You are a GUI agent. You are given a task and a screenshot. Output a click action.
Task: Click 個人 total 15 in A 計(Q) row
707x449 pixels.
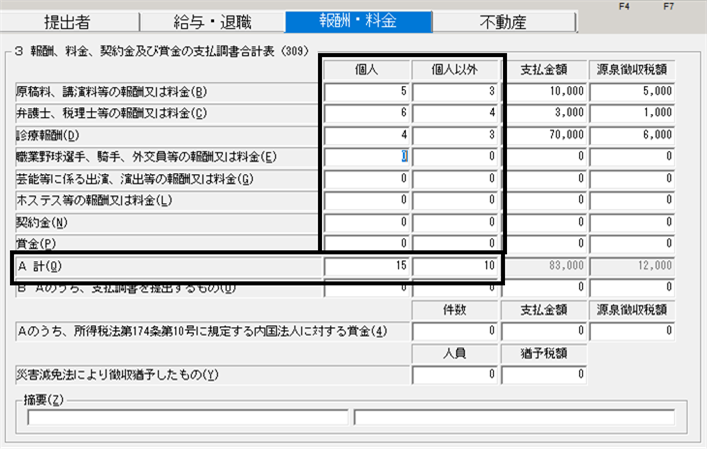[366, 266]
